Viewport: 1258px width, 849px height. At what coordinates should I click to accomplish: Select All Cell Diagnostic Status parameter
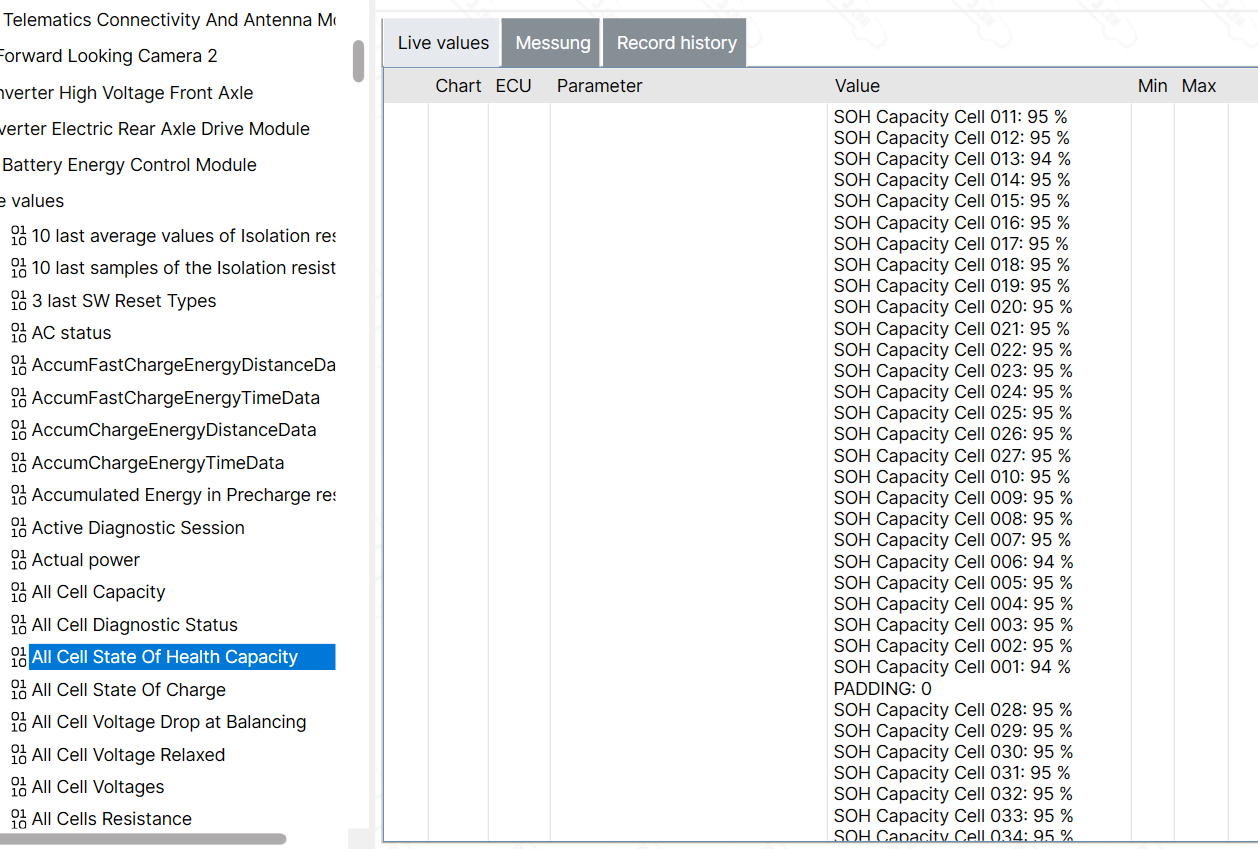coord(135,625)
